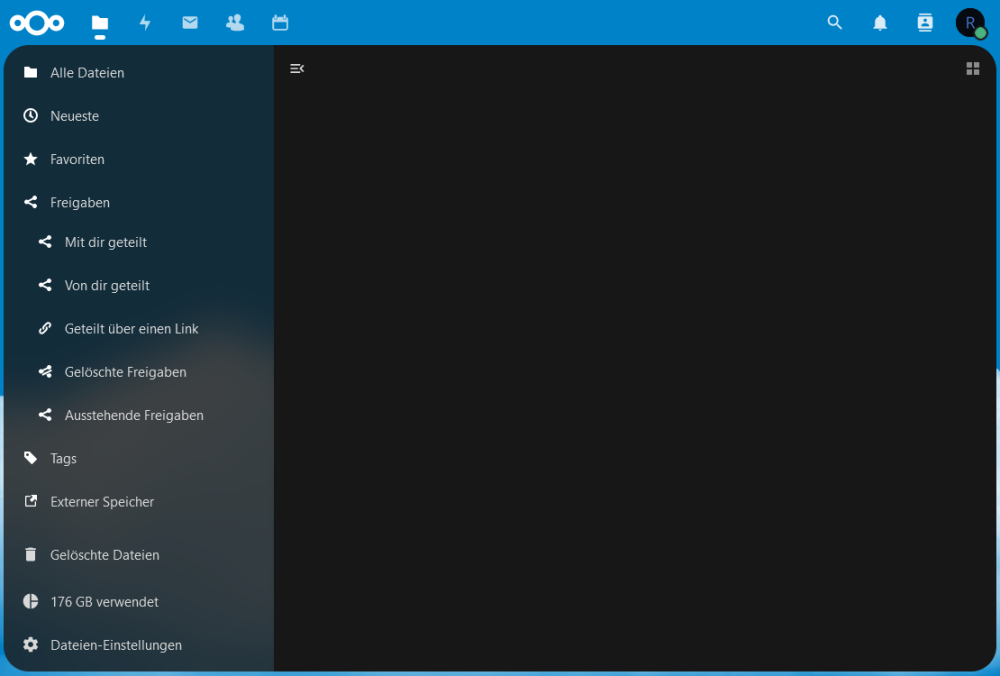
Task: Click the share icon beside Von dir geteilt
Action: (x=45, y=285)
